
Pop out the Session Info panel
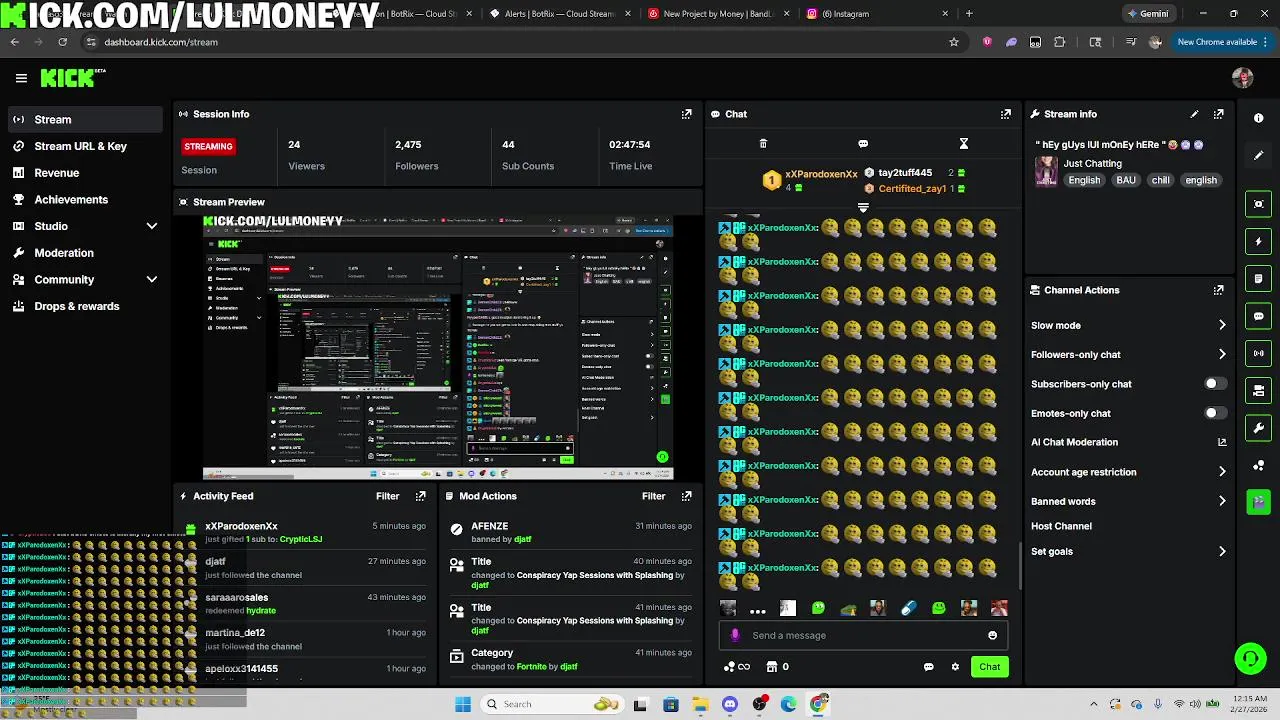pos(686,114)
